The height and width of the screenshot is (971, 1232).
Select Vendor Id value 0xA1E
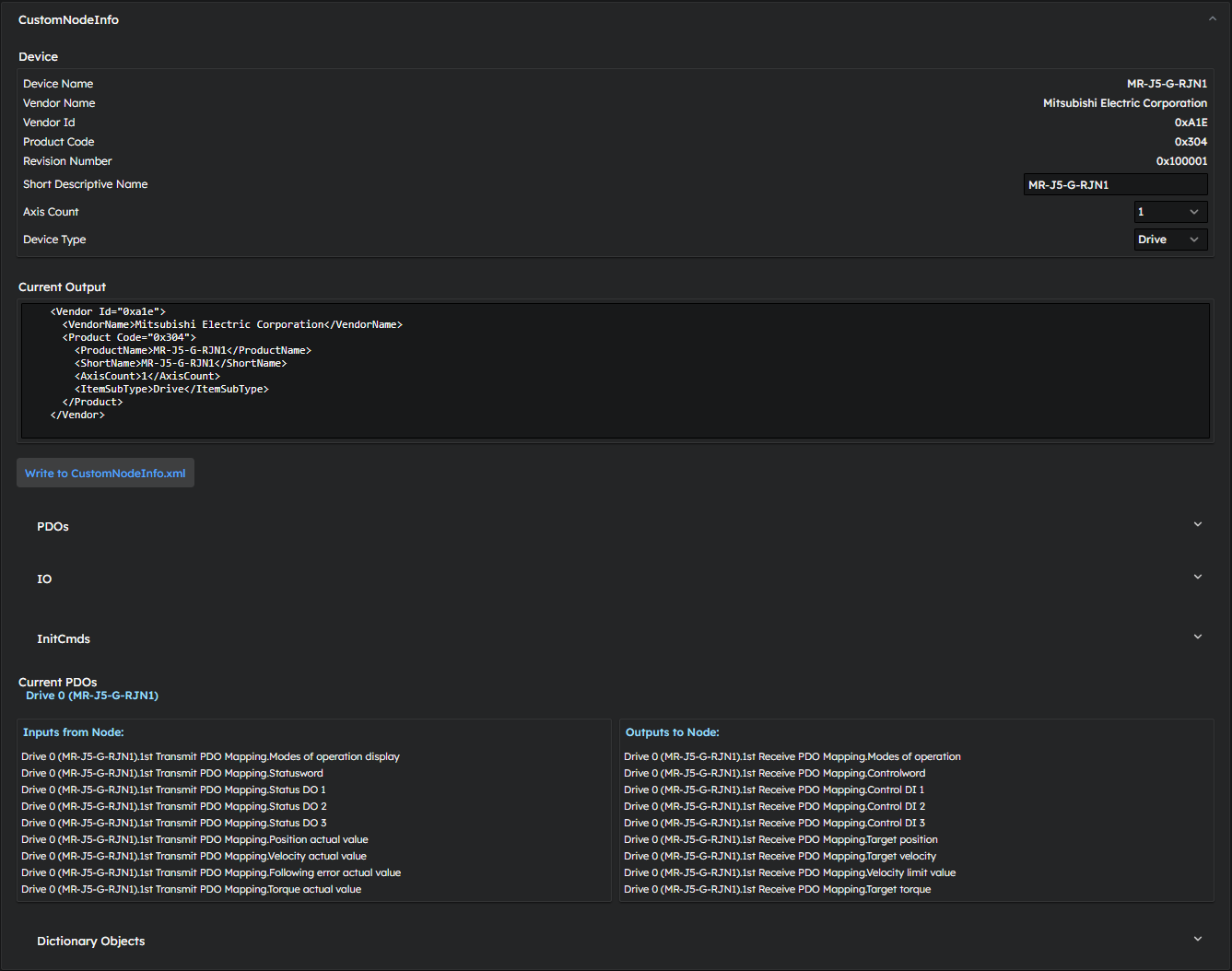[x=1191, y=123]
